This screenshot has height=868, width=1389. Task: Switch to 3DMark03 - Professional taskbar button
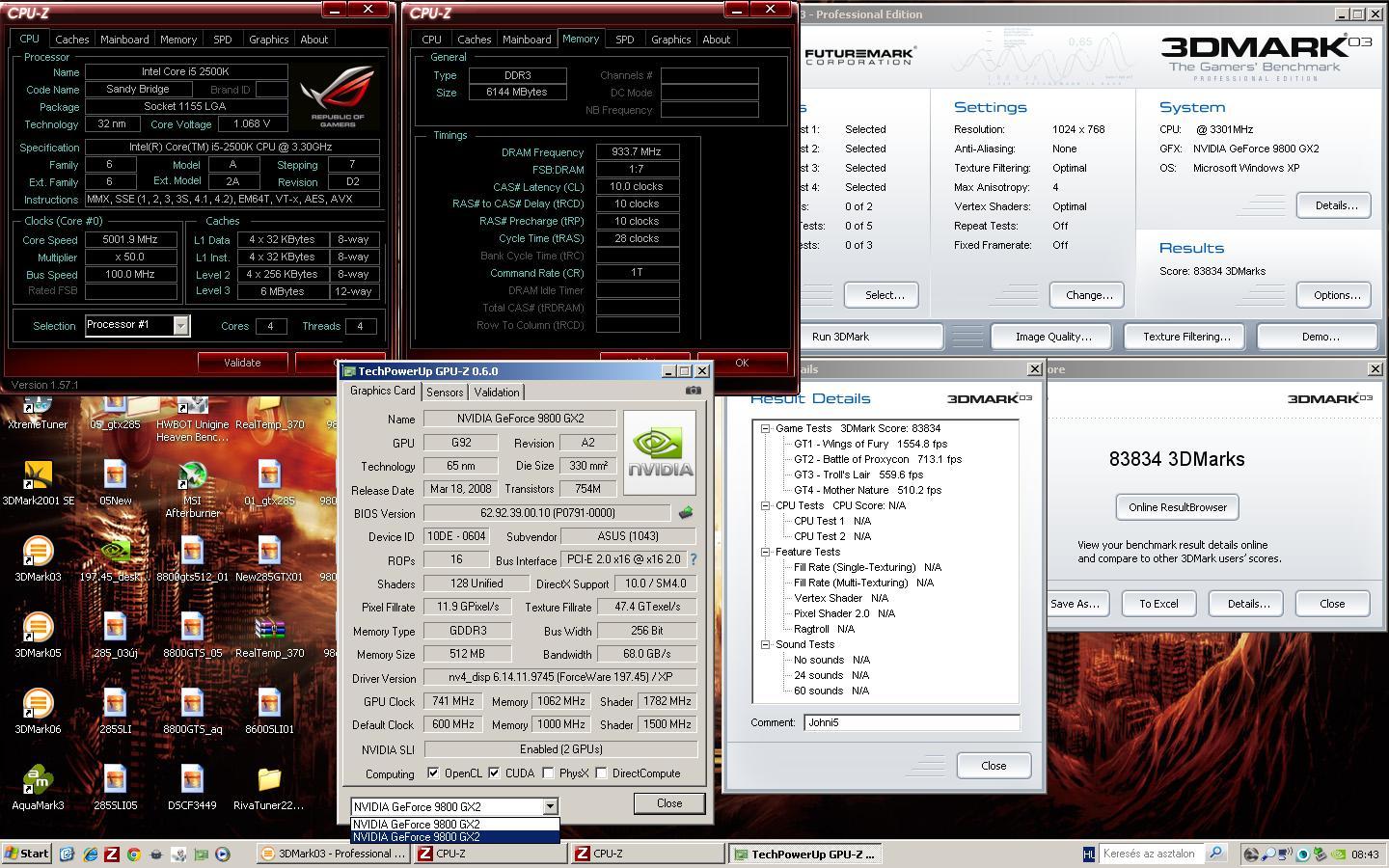pyautogui.click(x=333, y=854)
